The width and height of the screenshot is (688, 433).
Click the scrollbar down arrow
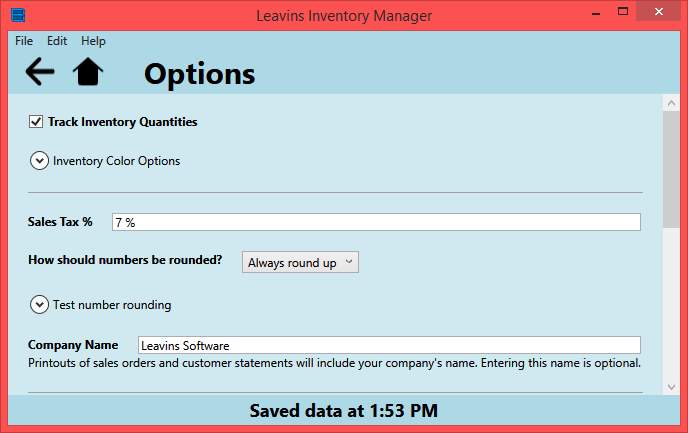tap(671, 387)
